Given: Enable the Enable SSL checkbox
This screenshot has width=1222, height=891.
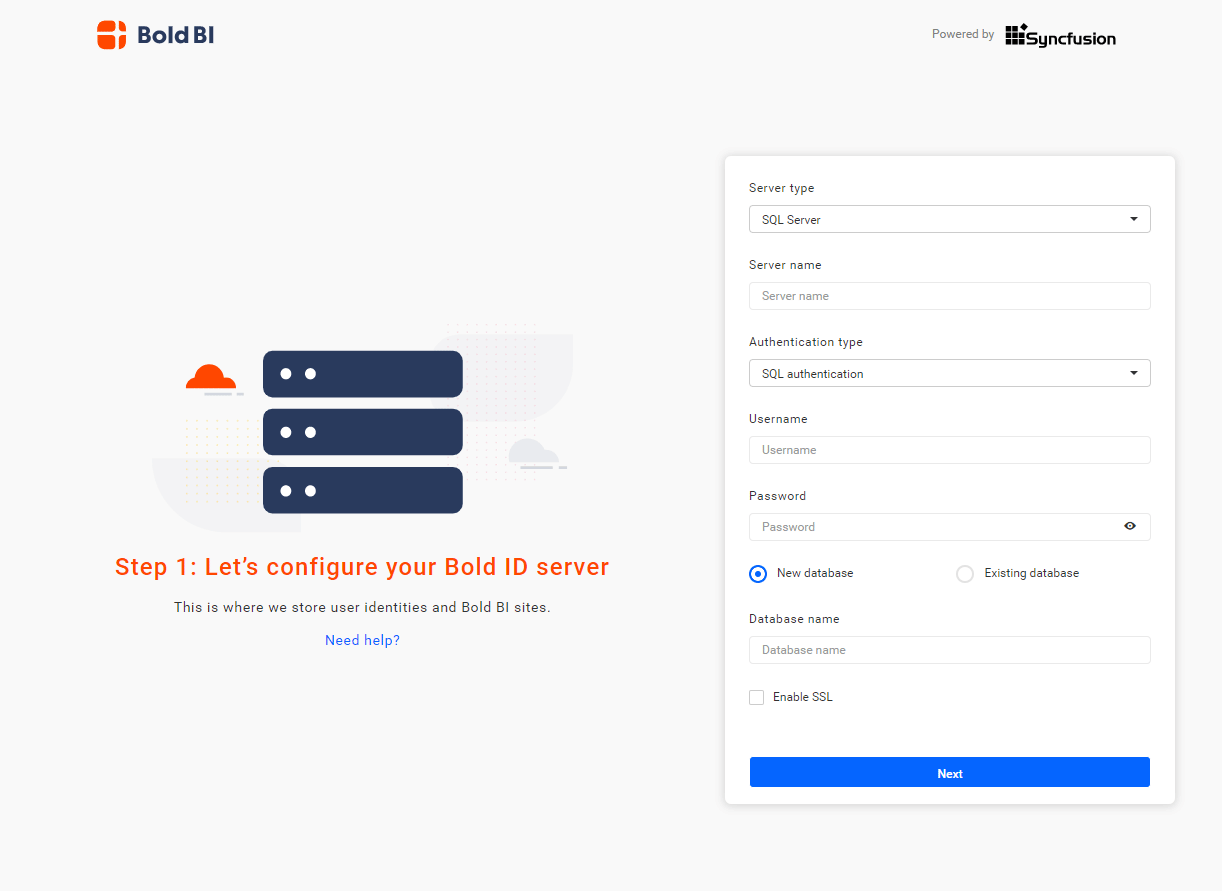Looking at the screenshot, I should pos(757,696).
